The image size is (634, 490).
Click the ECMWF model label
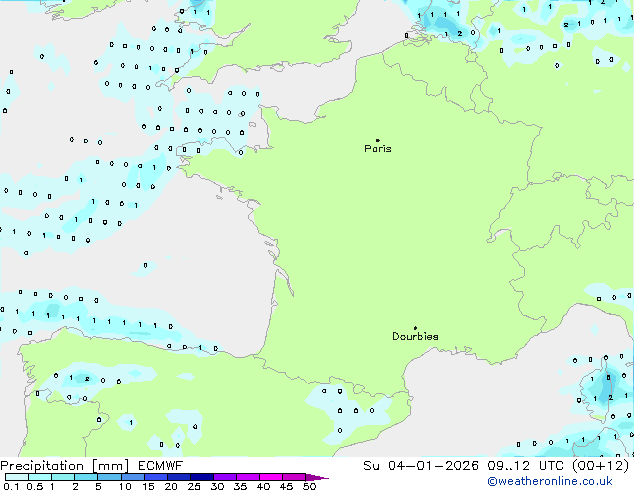coord(161,466)
